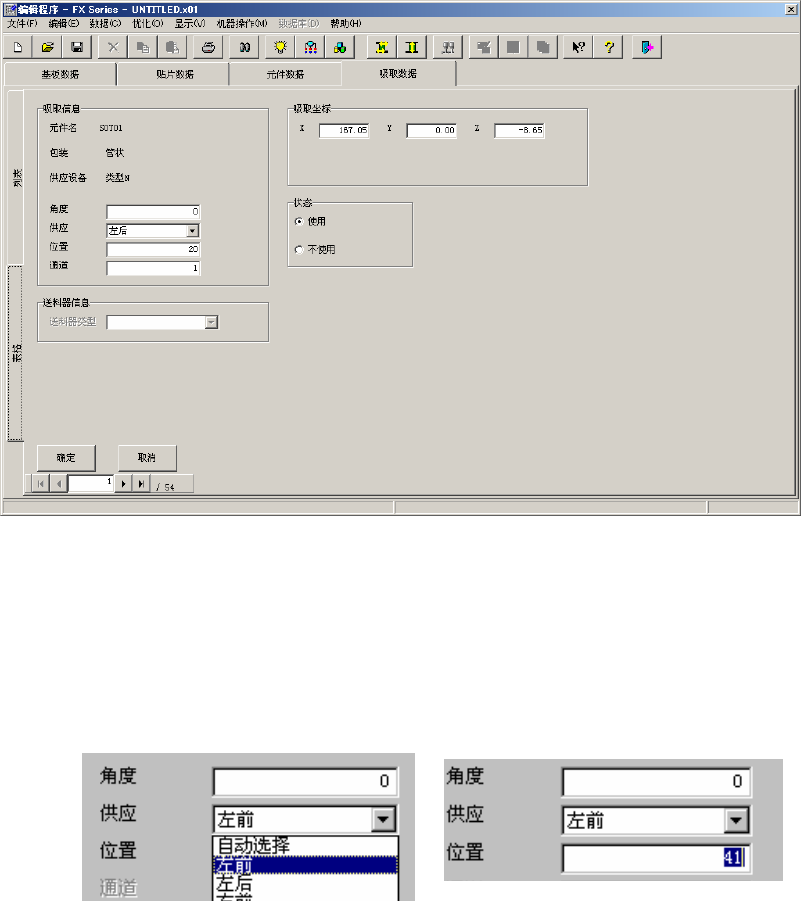Confirm with the 确定 button
This screenshot has height=901, width=801.
66,458
